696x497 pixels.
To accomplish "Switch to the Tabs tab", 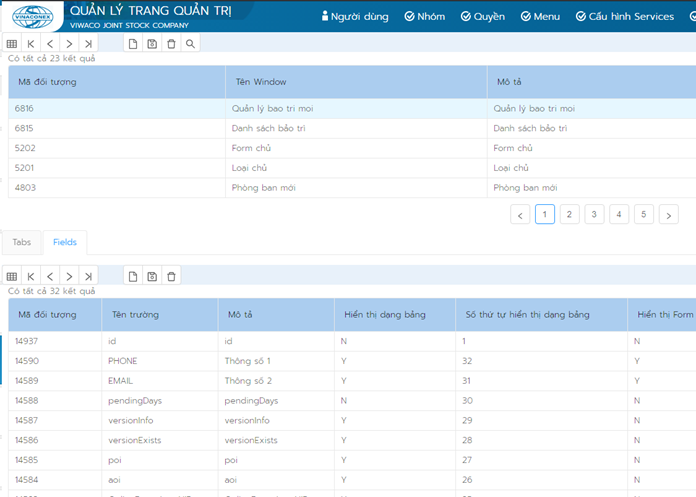I will click(21, 242).
